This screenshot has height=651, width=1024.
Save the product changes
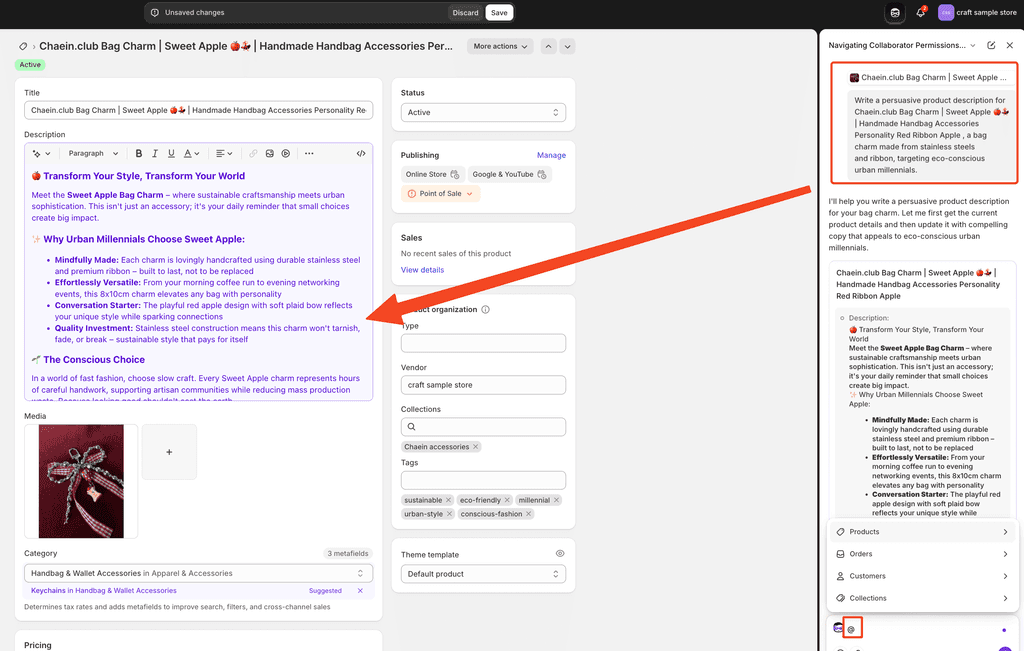click(x=499, y=12)
